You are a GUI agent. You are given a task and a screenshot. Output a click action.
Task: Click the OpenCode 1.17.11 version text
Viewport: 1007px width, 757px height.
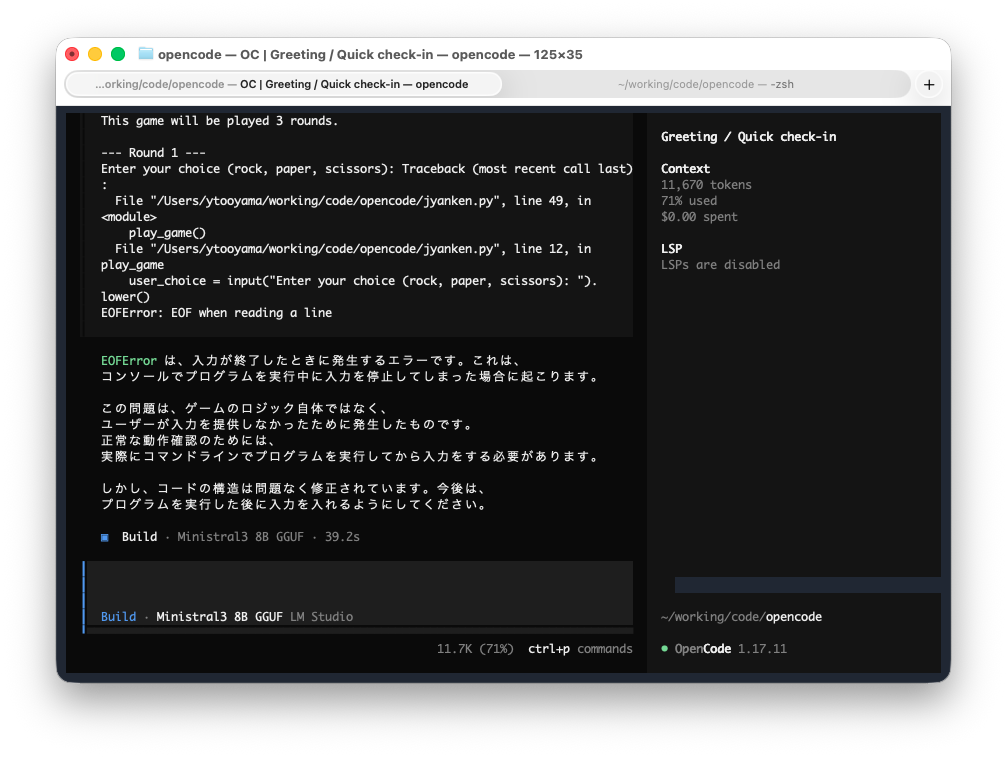tap(730, 648)
